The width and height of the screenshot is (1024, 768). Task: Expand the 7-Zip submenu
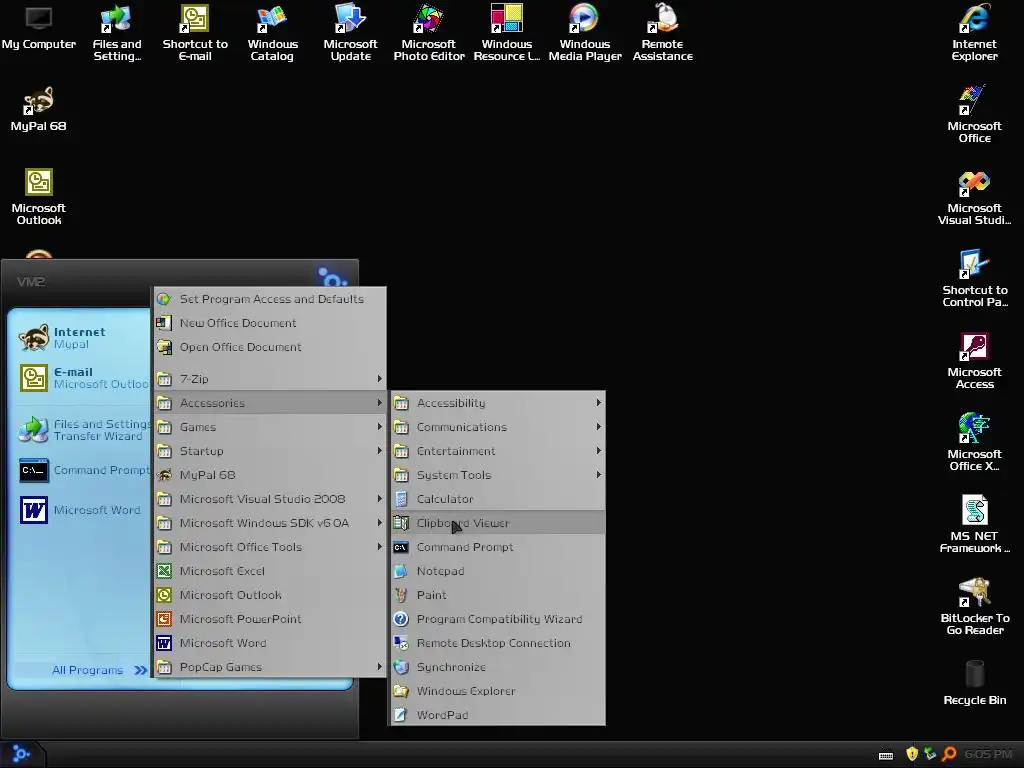tap(270, 378)
